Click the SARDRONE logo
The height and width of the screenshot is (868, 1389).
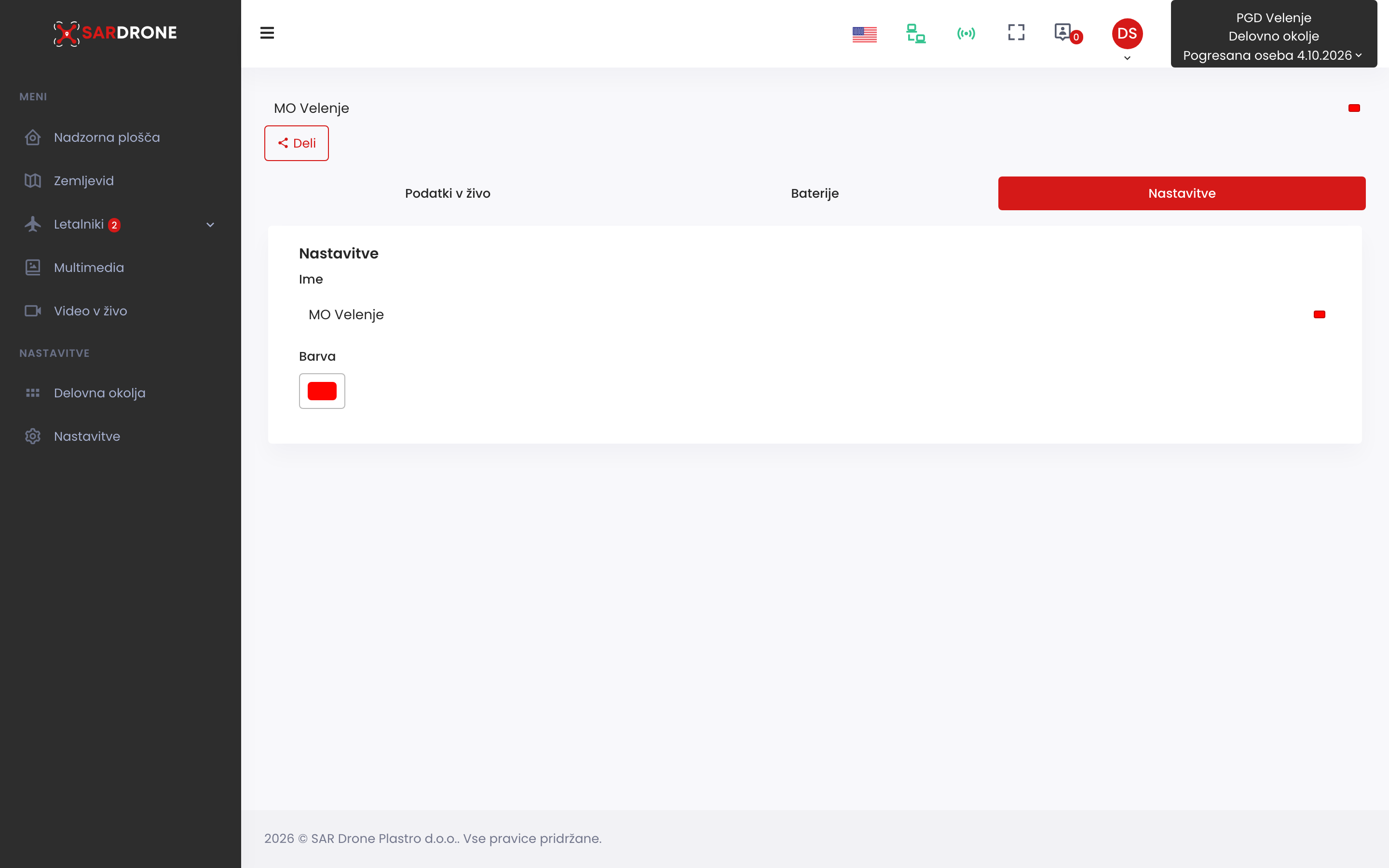(x=115, y=33)
